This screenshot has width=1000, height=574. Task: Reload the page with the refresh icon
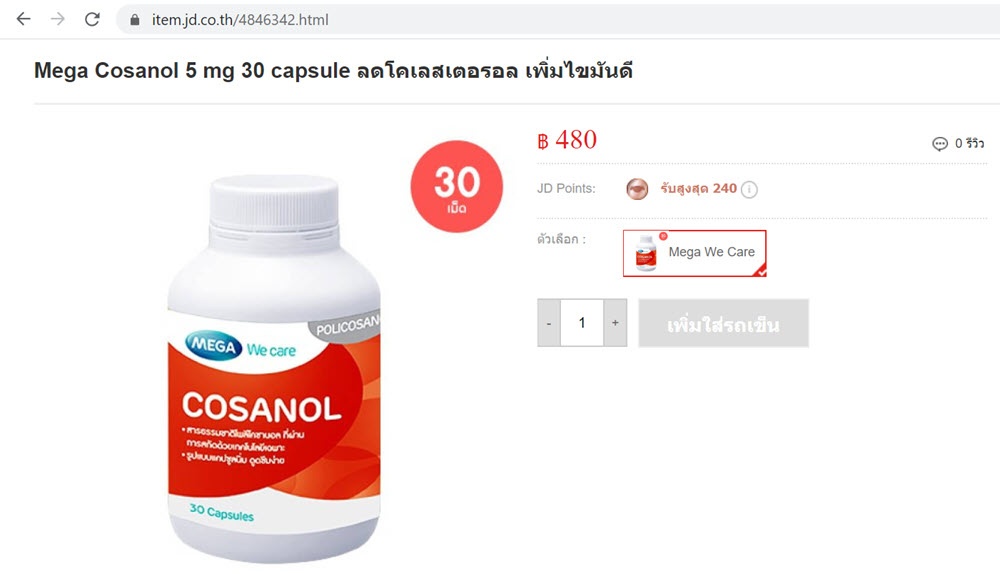point(92,19)
